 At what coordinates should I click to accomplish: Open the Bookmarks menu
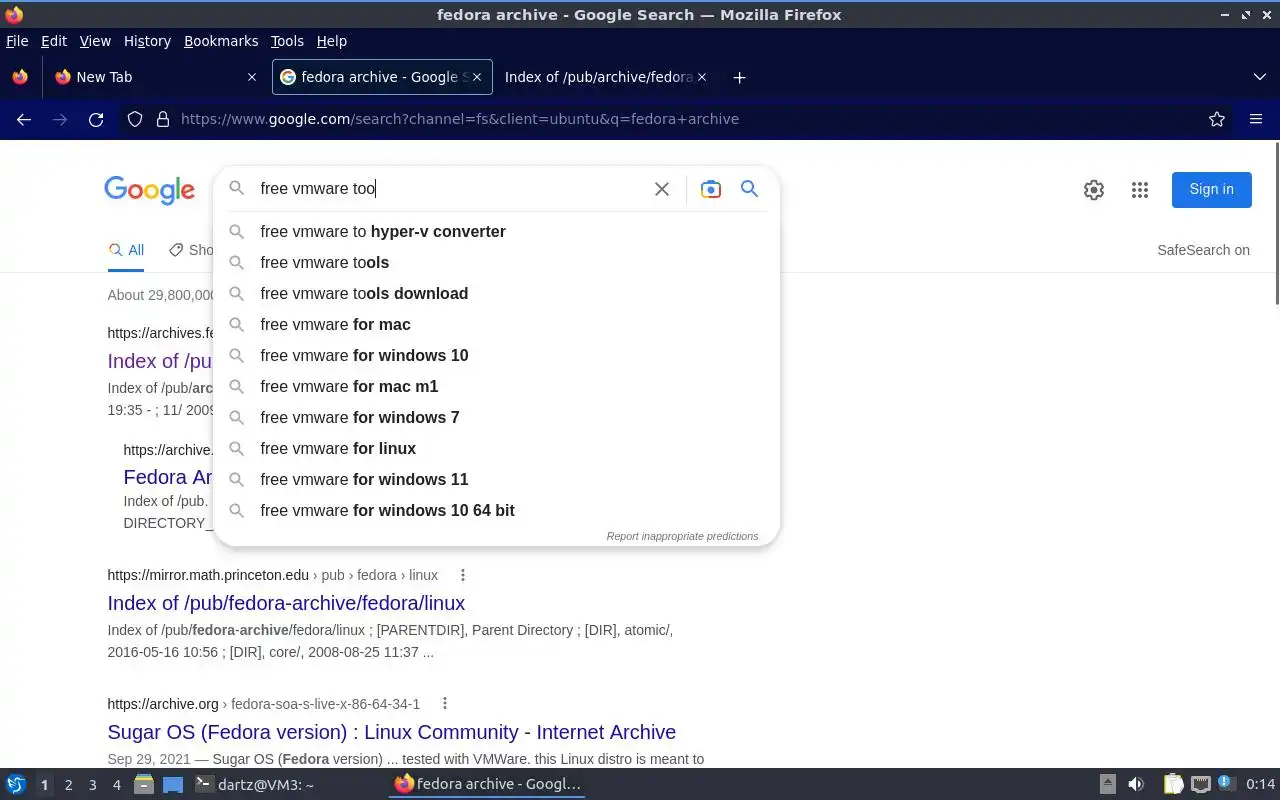pos(221,41)
